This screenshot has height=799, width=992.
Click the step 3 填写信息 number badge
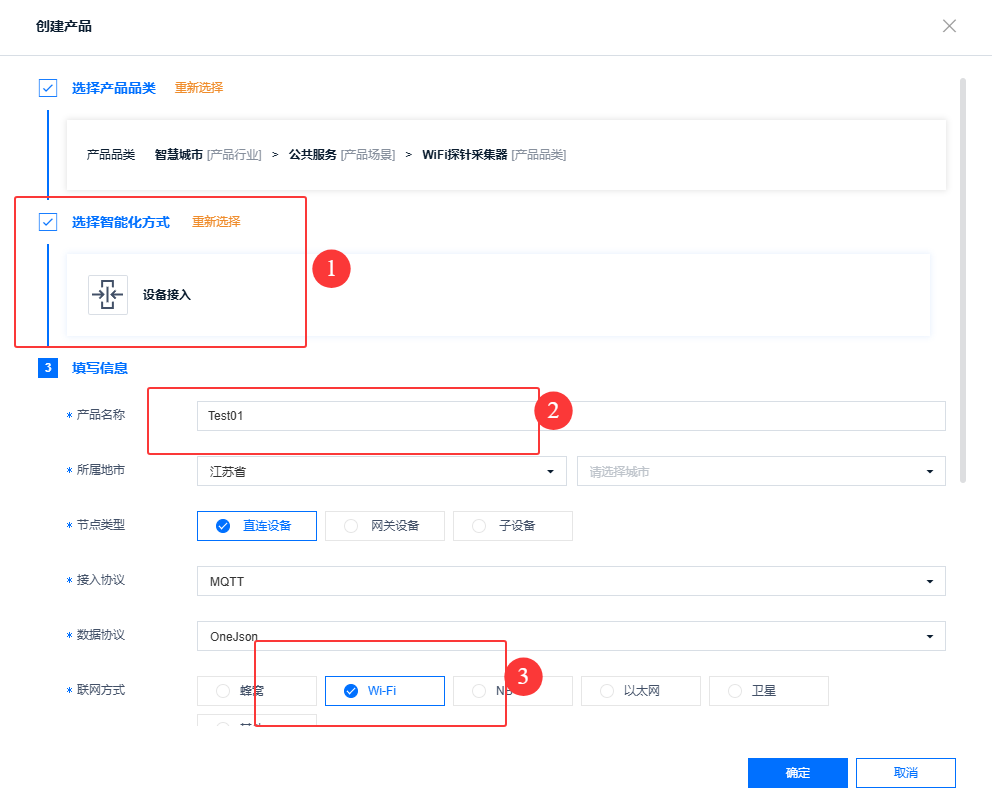point(48,368)
